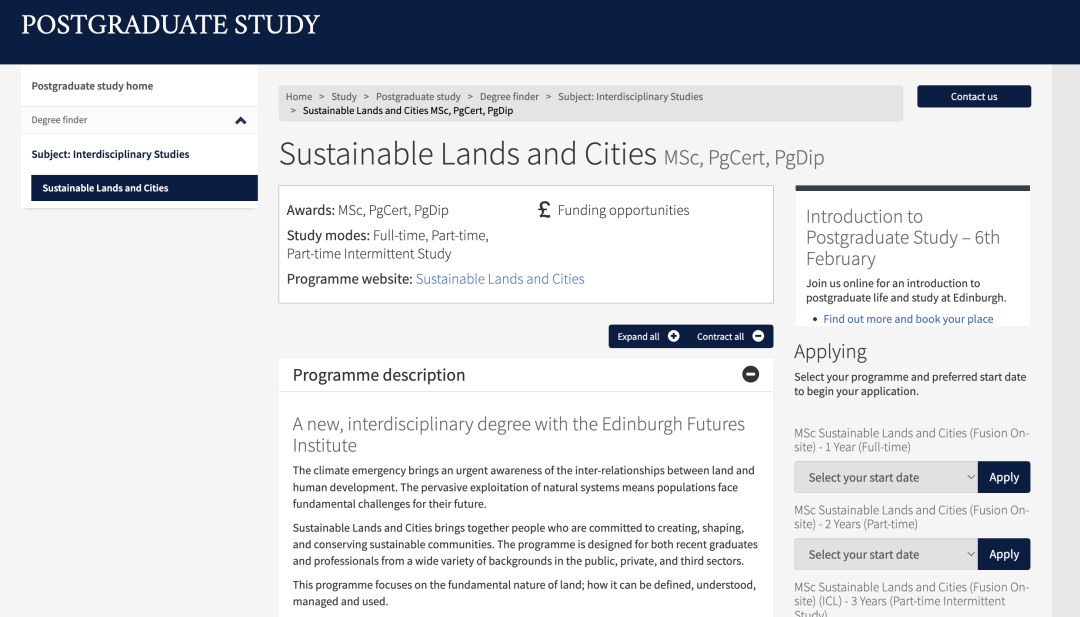Open the Funding opportunities link
This screenshot has width=1080, height=617.
(623, 210)
